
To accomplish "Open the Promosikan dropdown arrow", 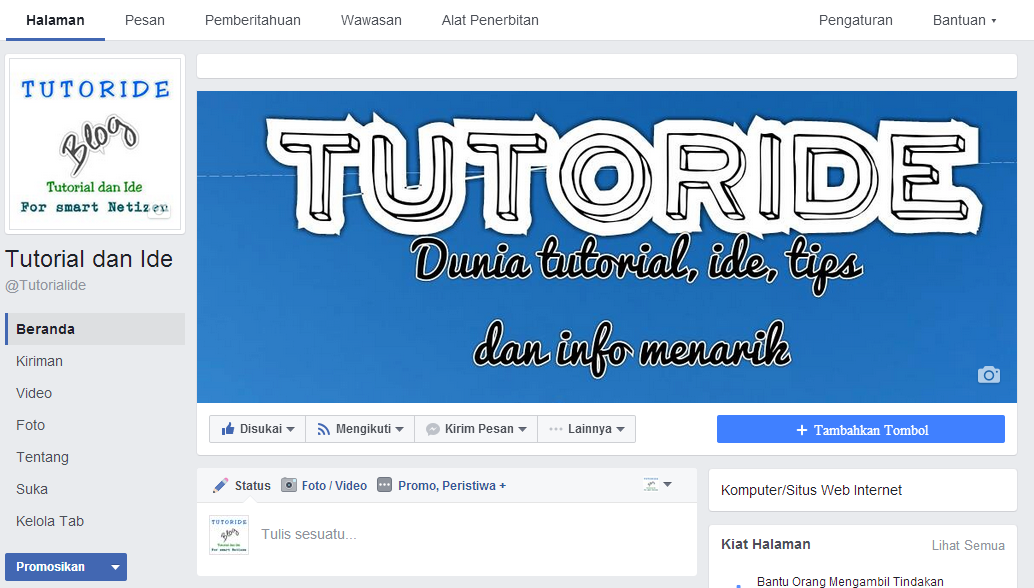I will [x=114, y=566].
